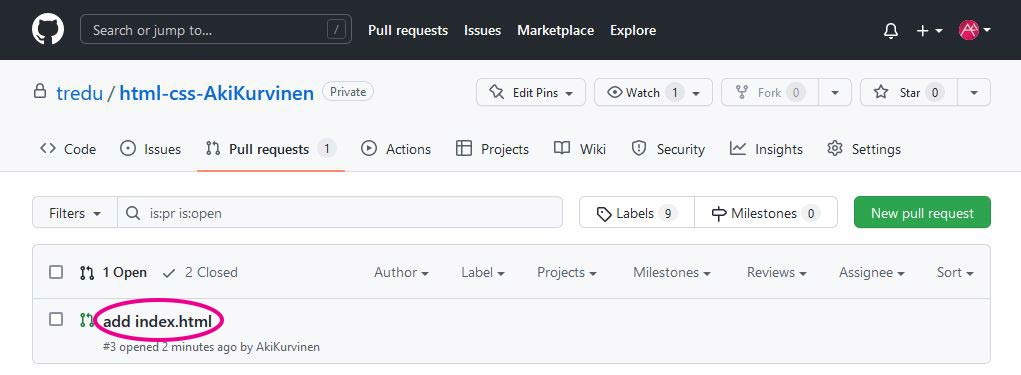Open Explore in top navigation
This screenshot has width=1021, height=375.
[633, 31]
